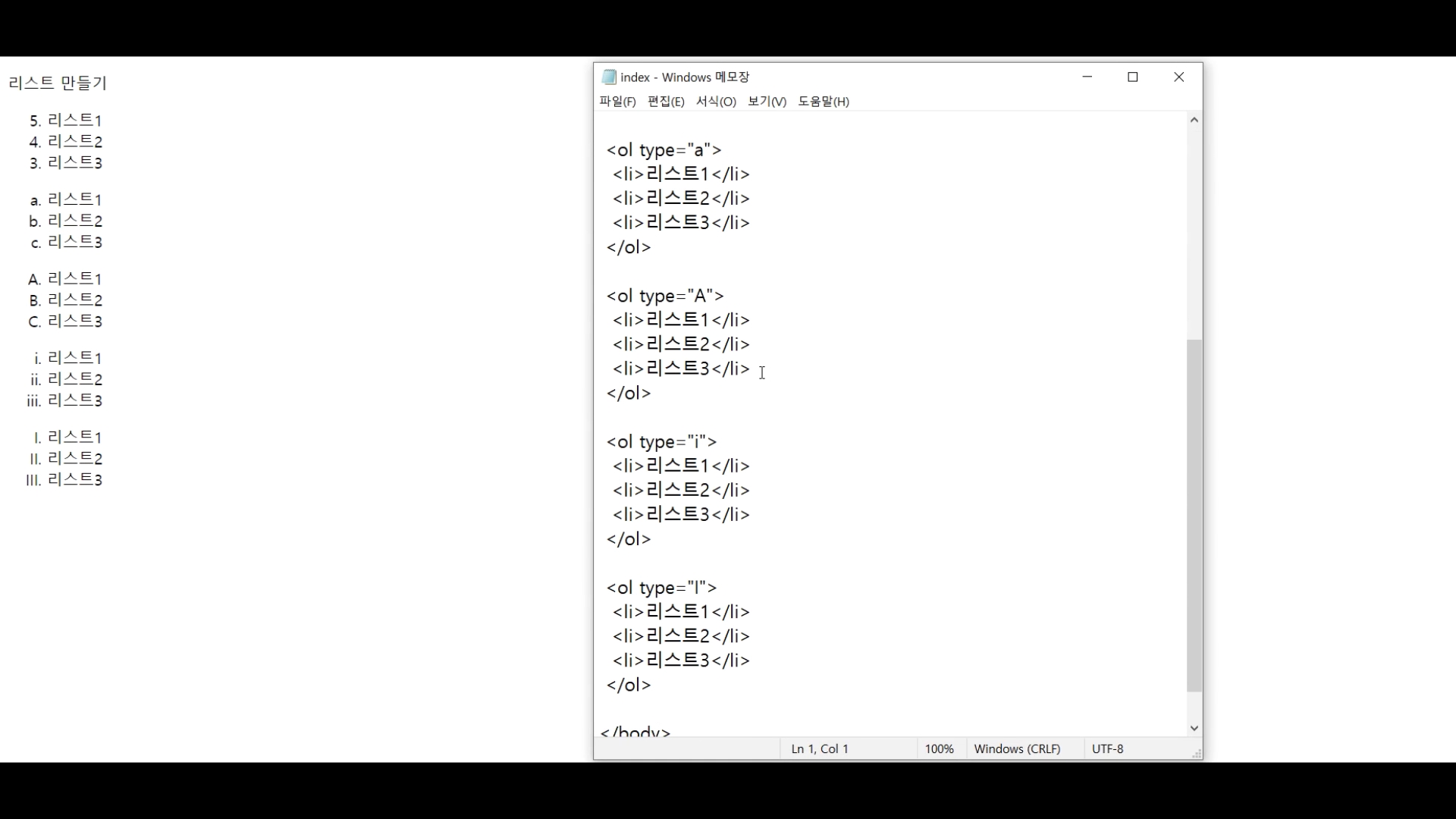Click the 리스트 만들기 heading in browser
Viewport: 1456px width, 819px height.
pos(58,83)
